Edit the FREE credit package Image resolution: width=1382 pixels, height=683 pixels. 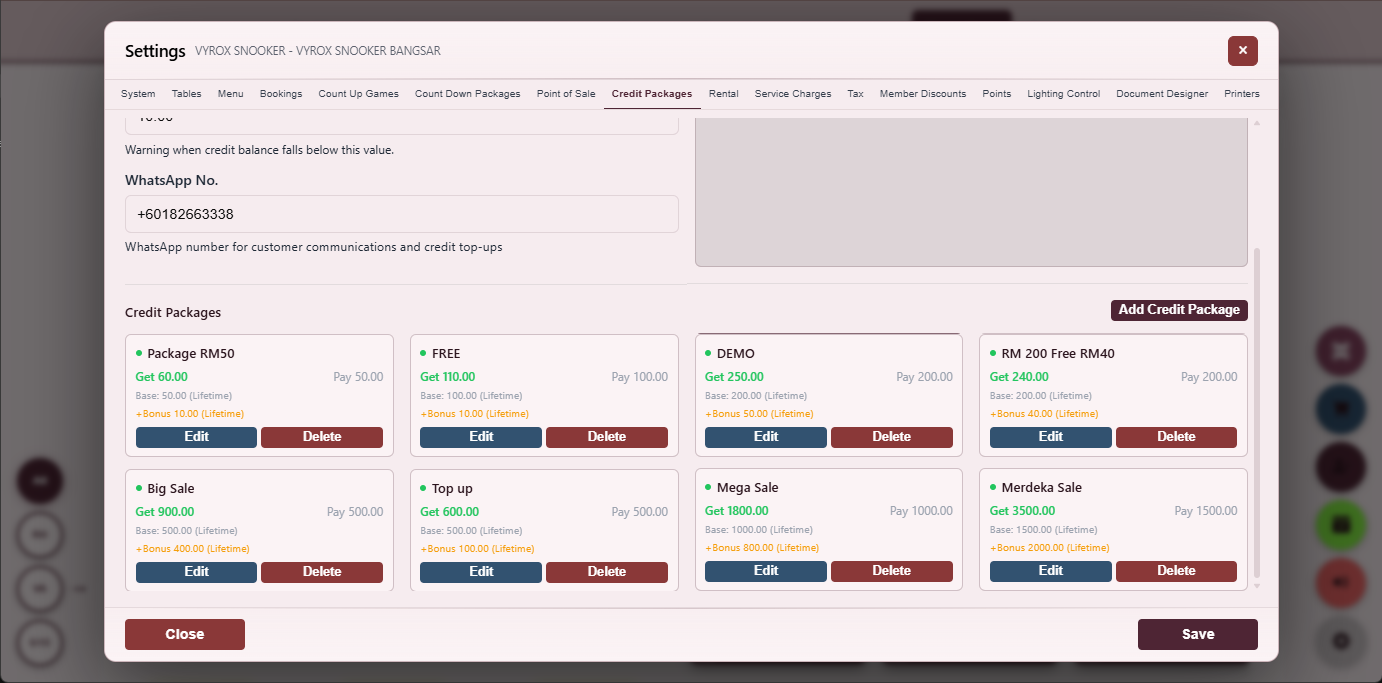(x=481, y=437)
